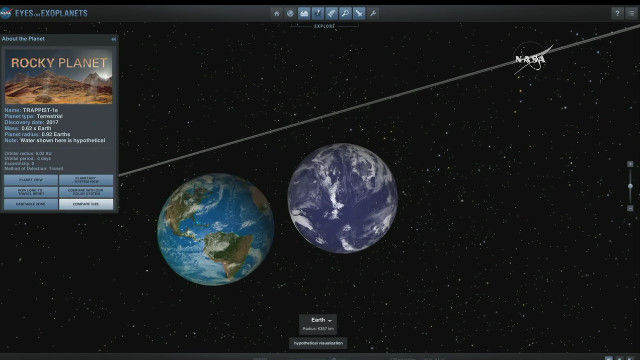640x360 pixels.
Task: Select the rocket travel toolbar icon
Action: click(331, 13)
